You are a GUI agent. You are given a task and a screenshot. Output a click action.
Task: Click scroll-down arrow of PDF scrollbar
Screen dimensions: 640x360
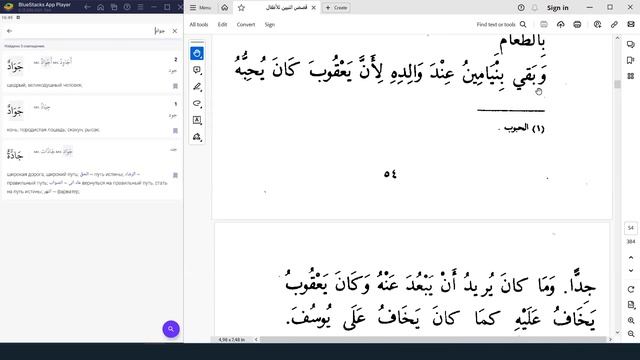[x=617, y=332]
